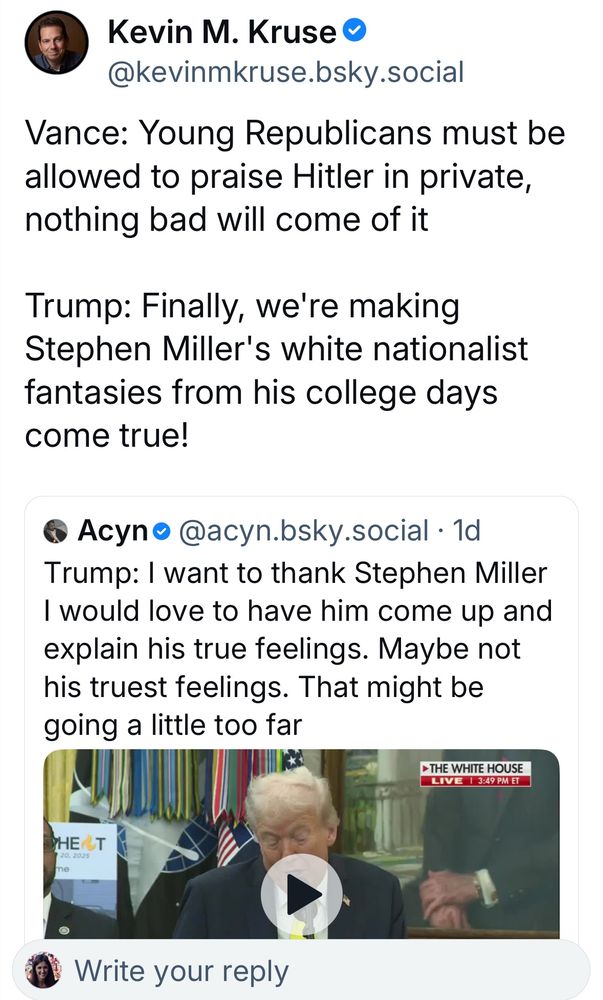The height and width of the screenshot is (1000, 603).
Task: Click the 1d timestamp on Acyn's post
Action: (467, 530)
